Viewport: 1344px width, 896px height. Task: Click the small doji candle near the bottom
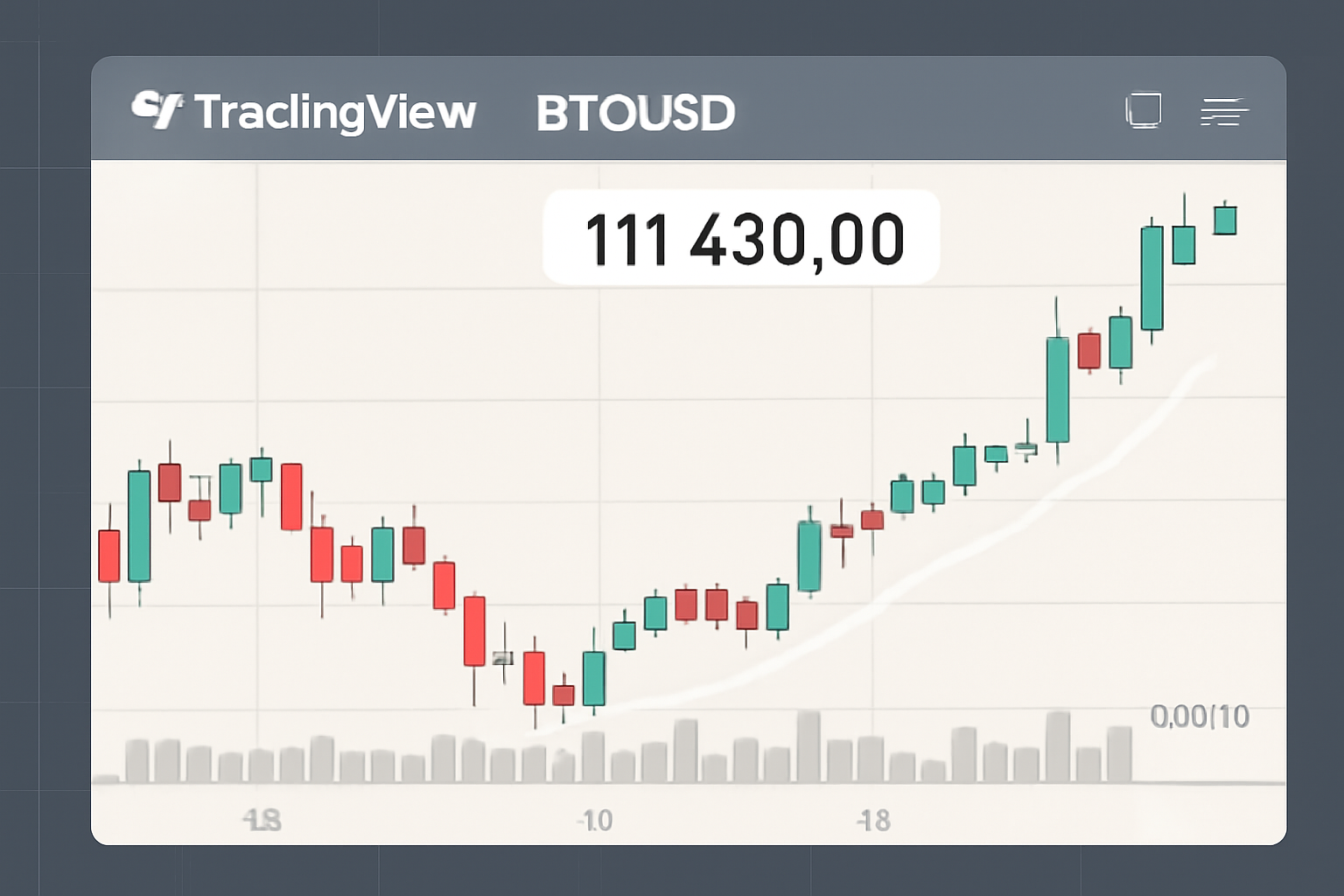click(503, 658)
